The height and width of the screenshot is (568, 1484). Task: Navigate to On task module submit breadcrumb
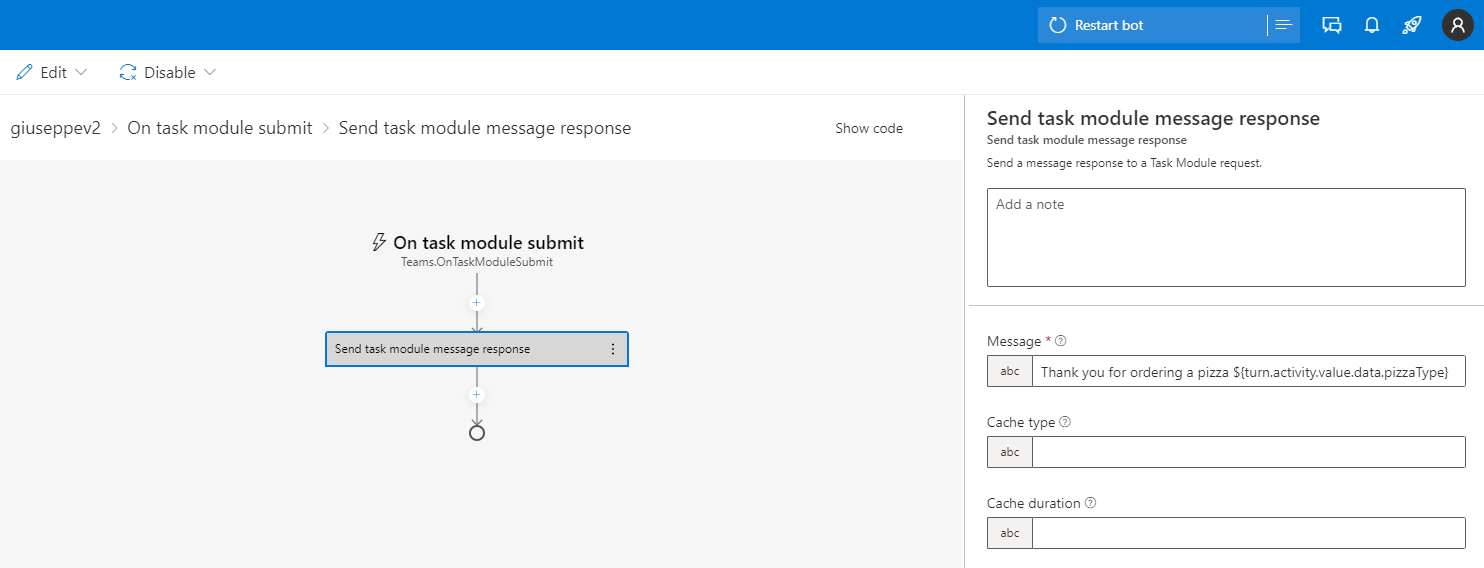click(220, 128)
